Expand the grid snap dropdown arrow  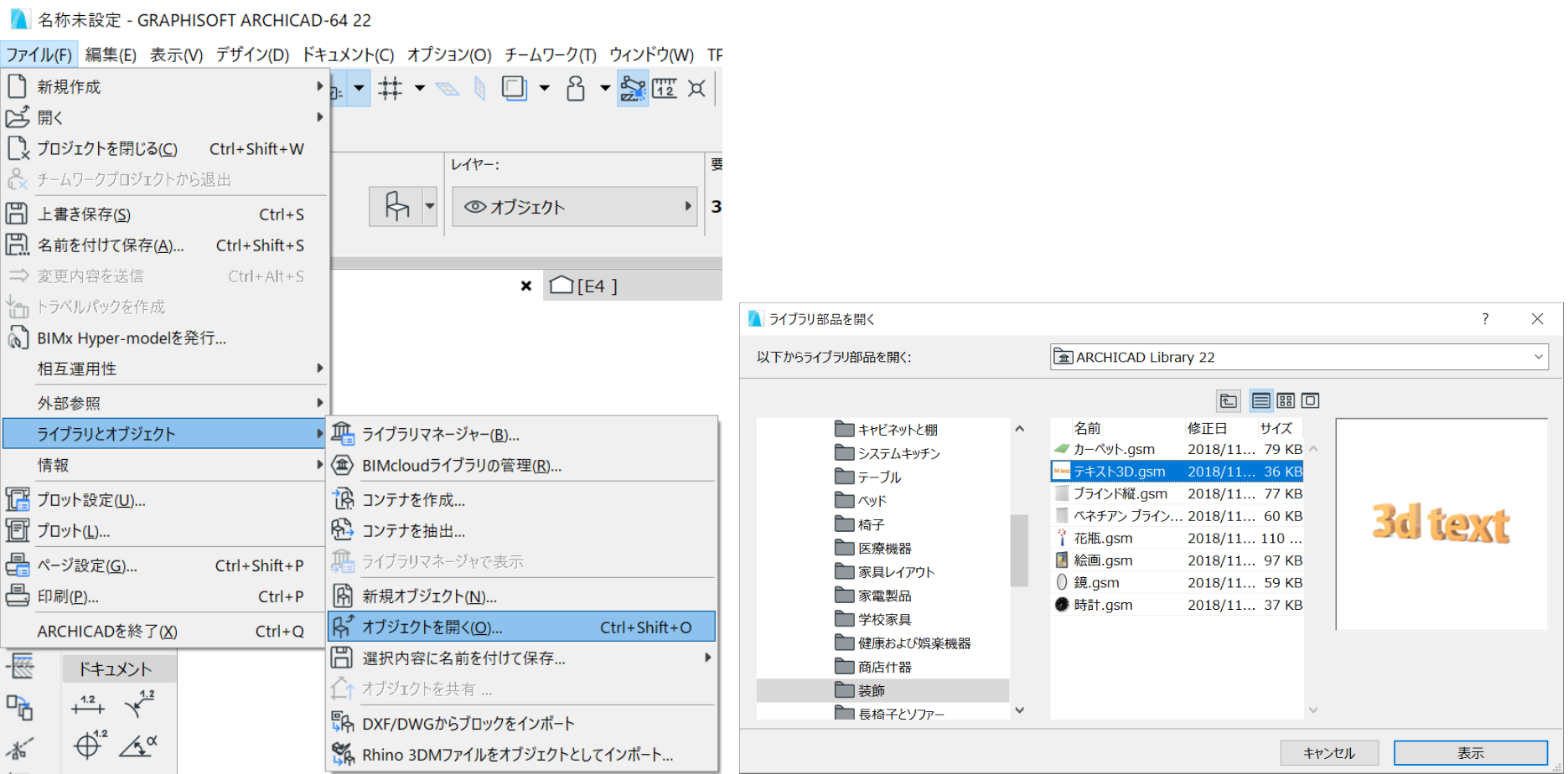[x=420, y=88]
